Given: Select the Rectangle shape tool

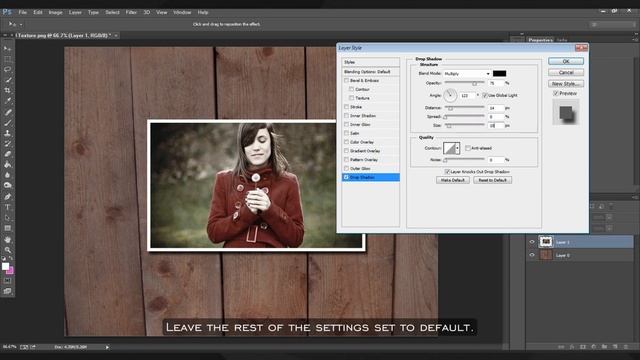Looking at the screenshot, I should [x=7, y=229].
